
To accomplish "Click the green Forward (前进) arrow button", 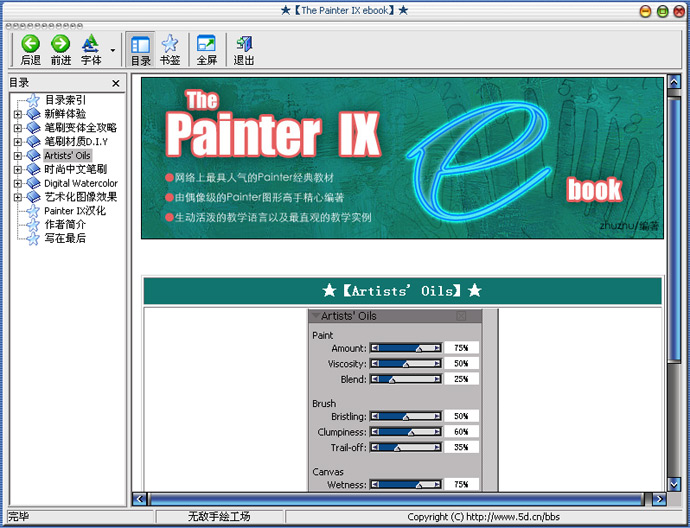I will point(60,49).
